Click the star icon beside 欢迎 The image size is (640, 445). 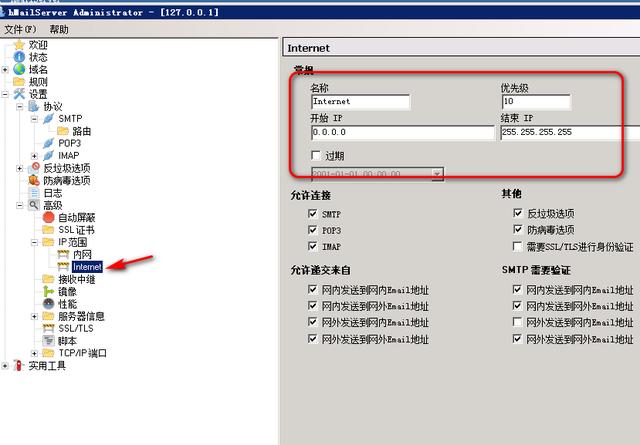(x=19, y=44)
